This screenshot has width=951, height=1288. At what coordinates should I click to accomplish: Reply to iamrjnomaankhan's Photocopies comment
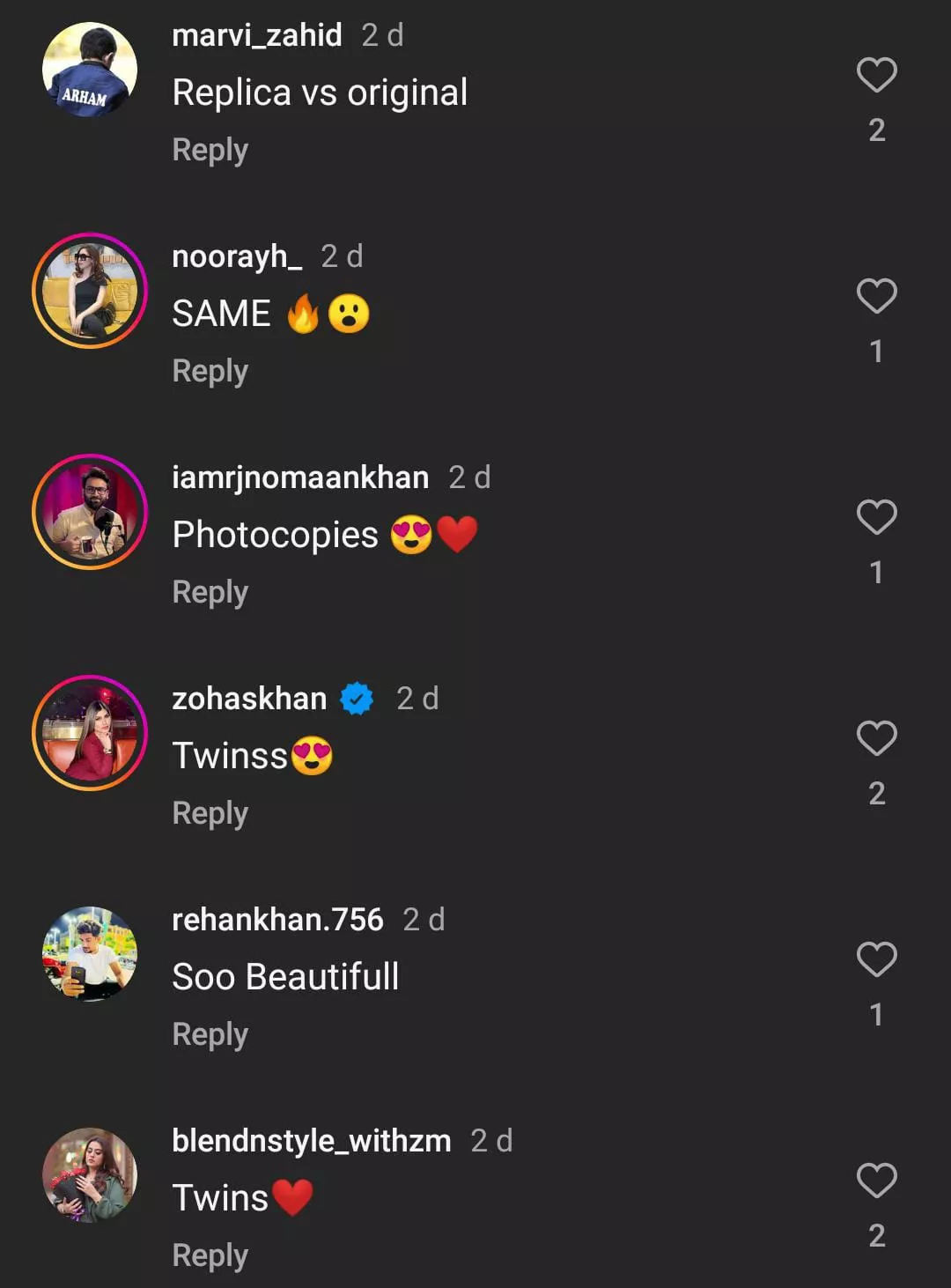[x=210, y=593]
